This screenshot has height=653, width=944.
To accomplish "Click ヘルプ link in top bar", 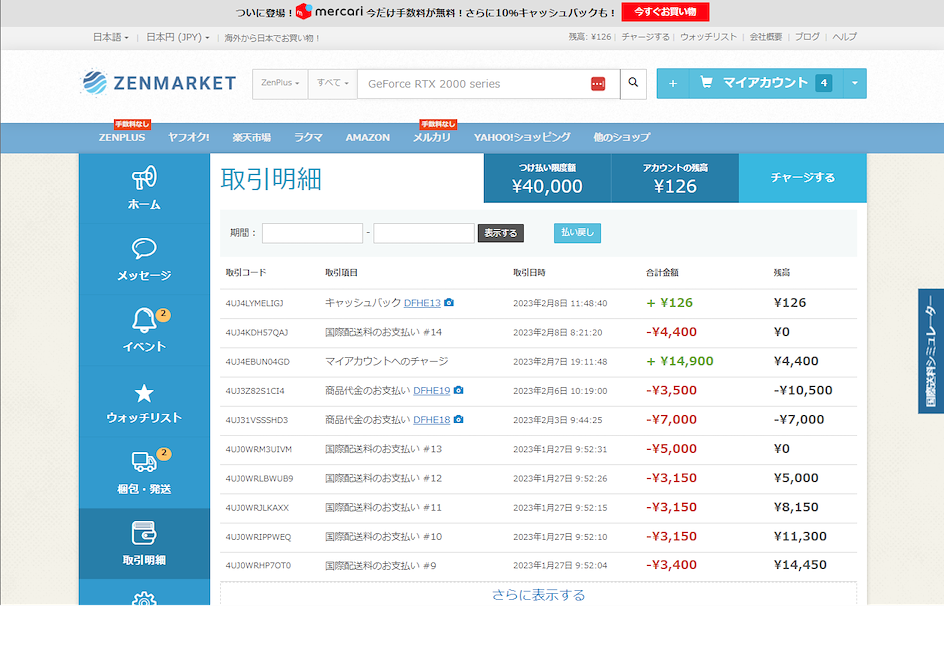I will (845, 37).
